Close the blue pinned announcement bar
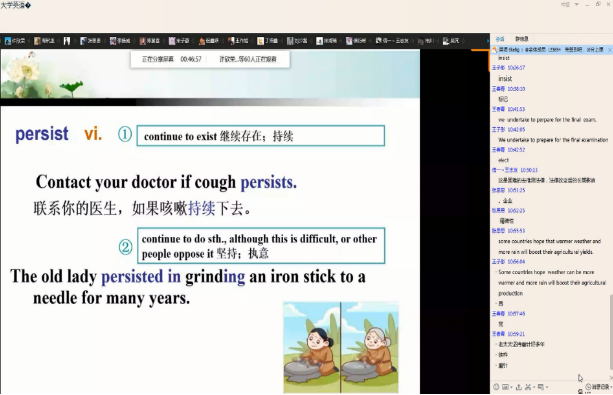613x395 pixels. (609, 50)
